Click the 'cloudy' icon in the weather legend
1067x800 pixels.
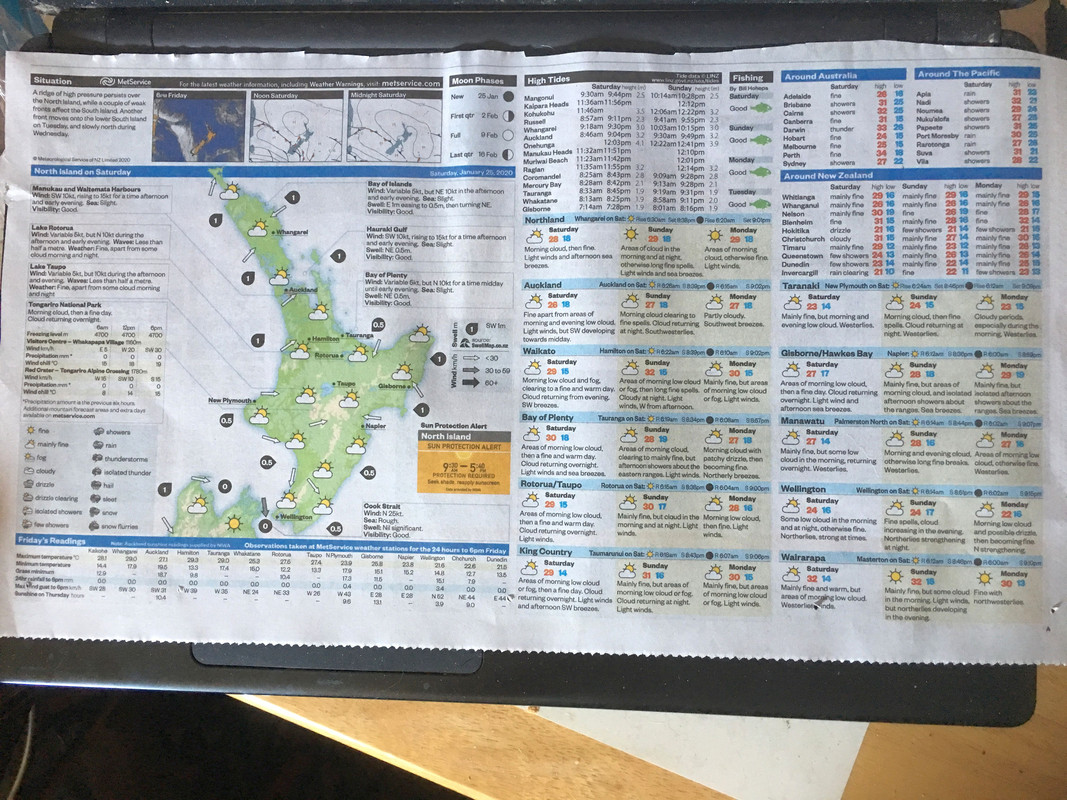point(30,471)
